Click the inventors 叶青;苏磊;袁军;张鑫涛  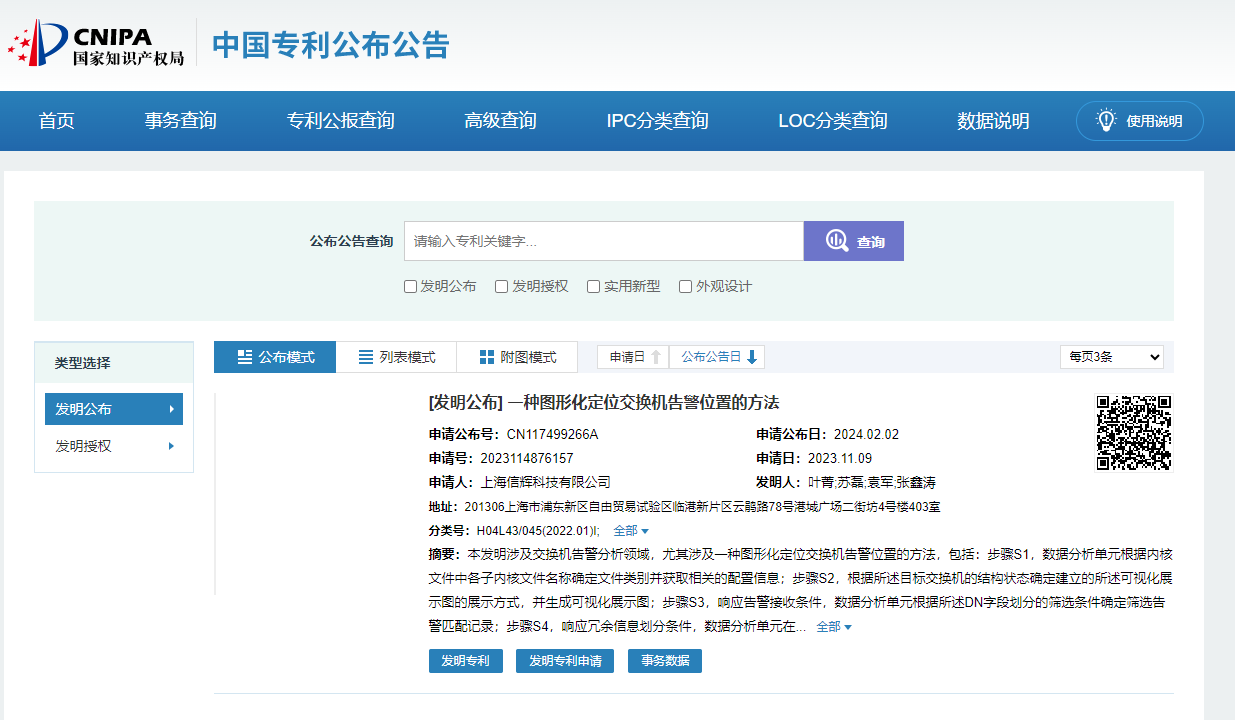(872, 482)
